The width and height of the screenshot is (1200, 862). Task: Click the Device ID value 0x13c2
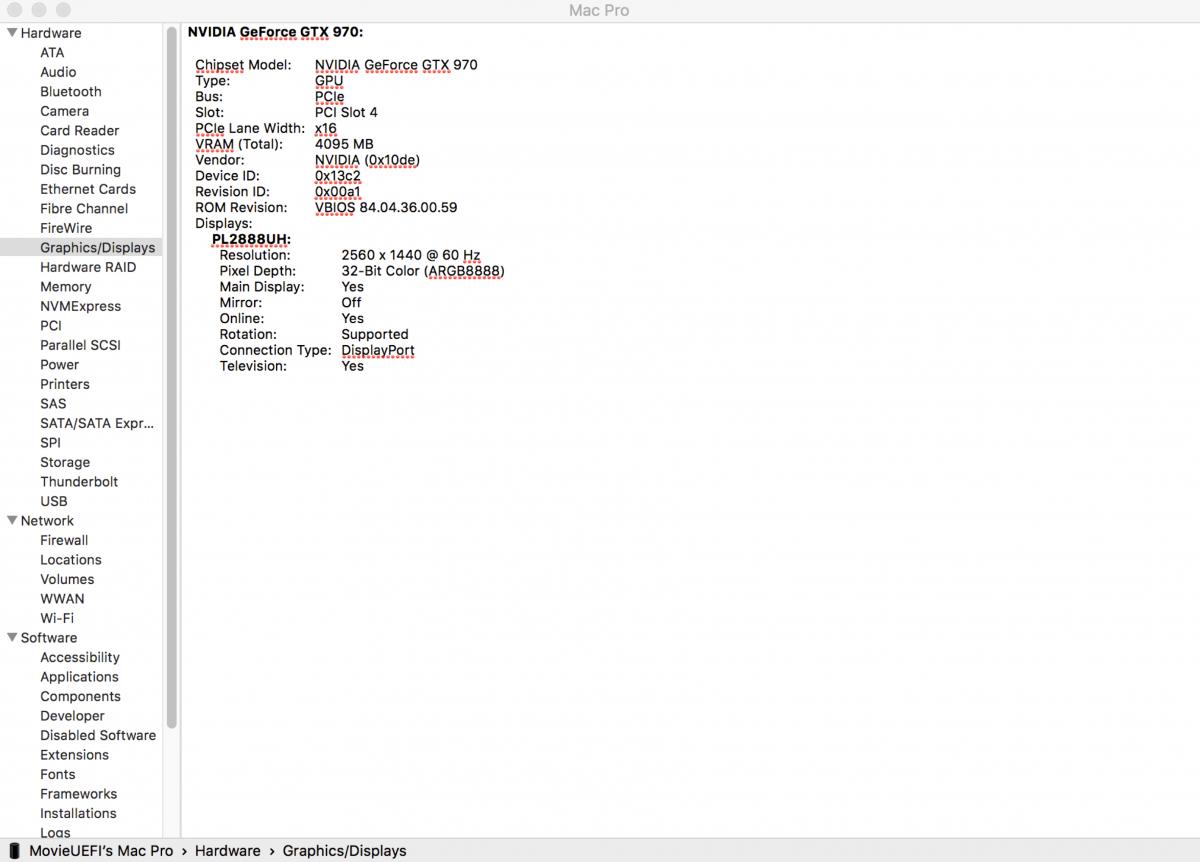(338, 176)
